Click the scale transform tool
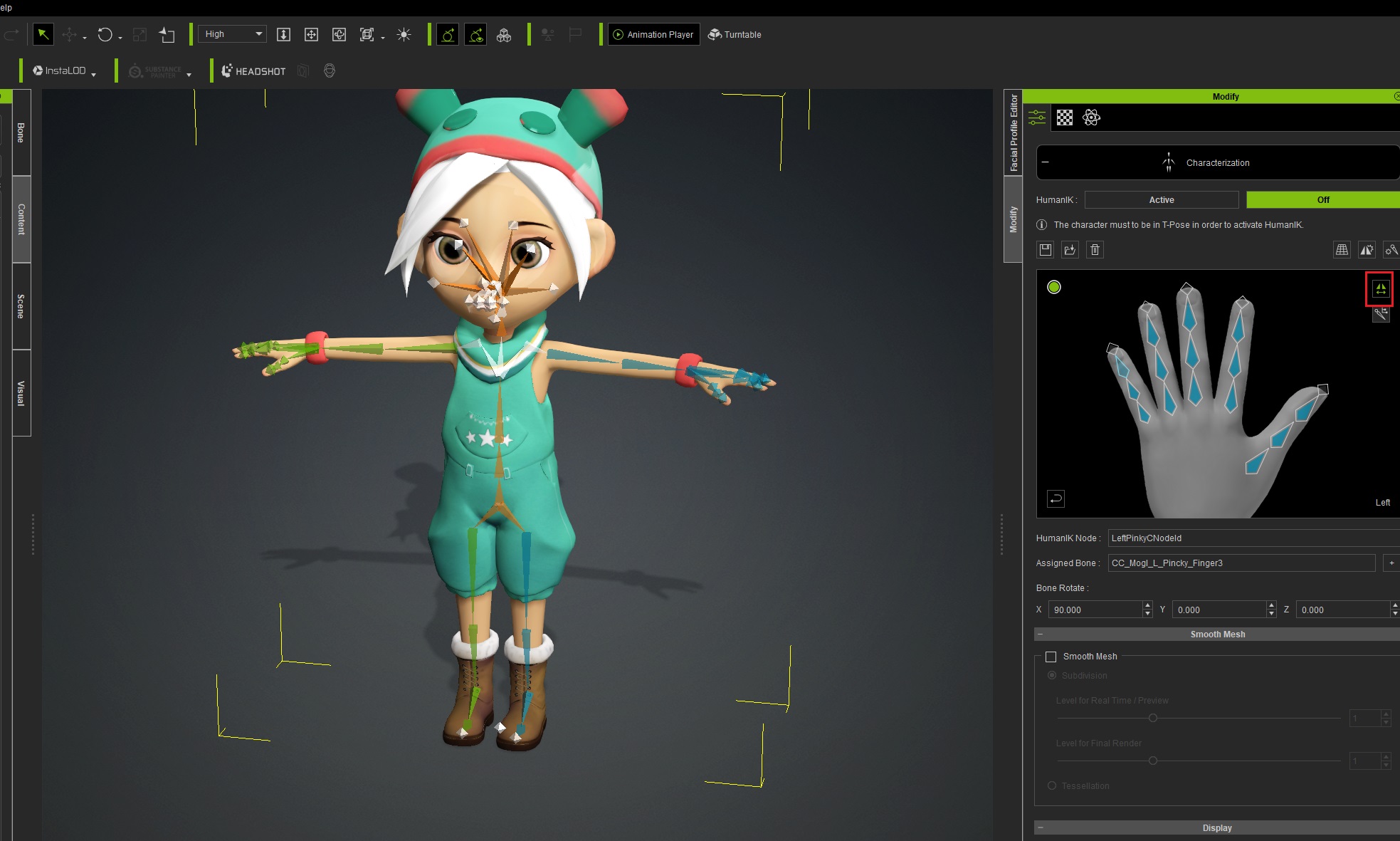 click(140, 34)
